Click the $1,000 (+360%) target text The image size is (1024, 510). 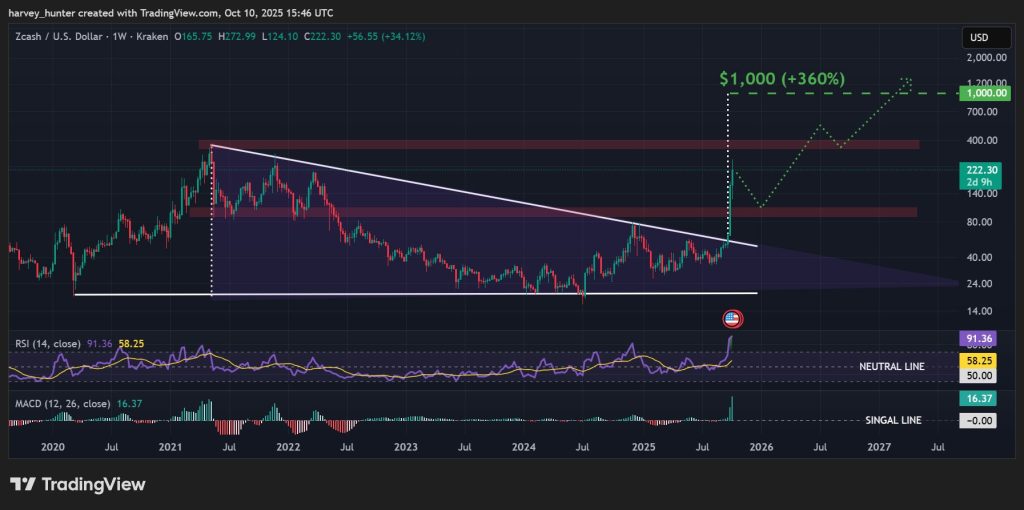pos(782,77)
